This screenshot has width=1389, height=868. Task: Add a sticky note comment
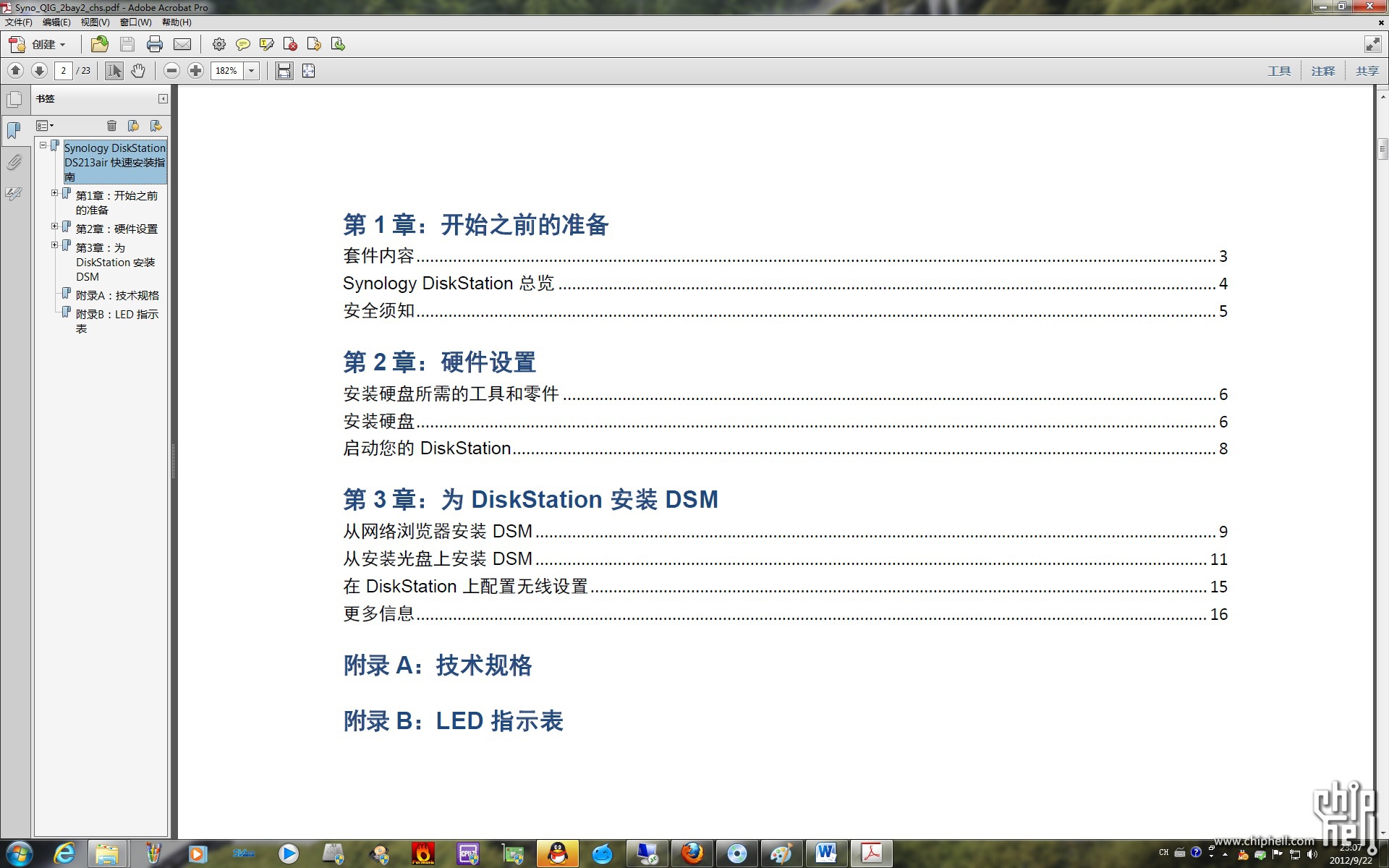pos(243,45)
